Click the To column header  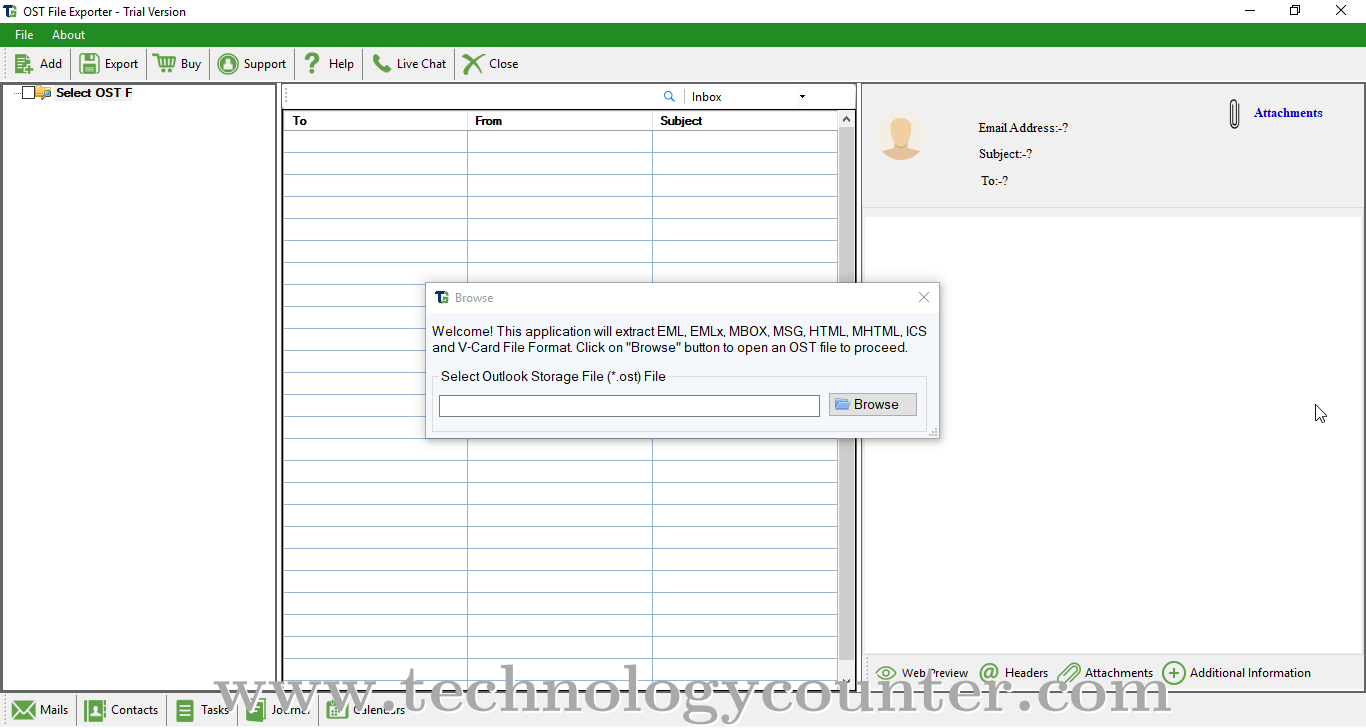pos(375,121)
